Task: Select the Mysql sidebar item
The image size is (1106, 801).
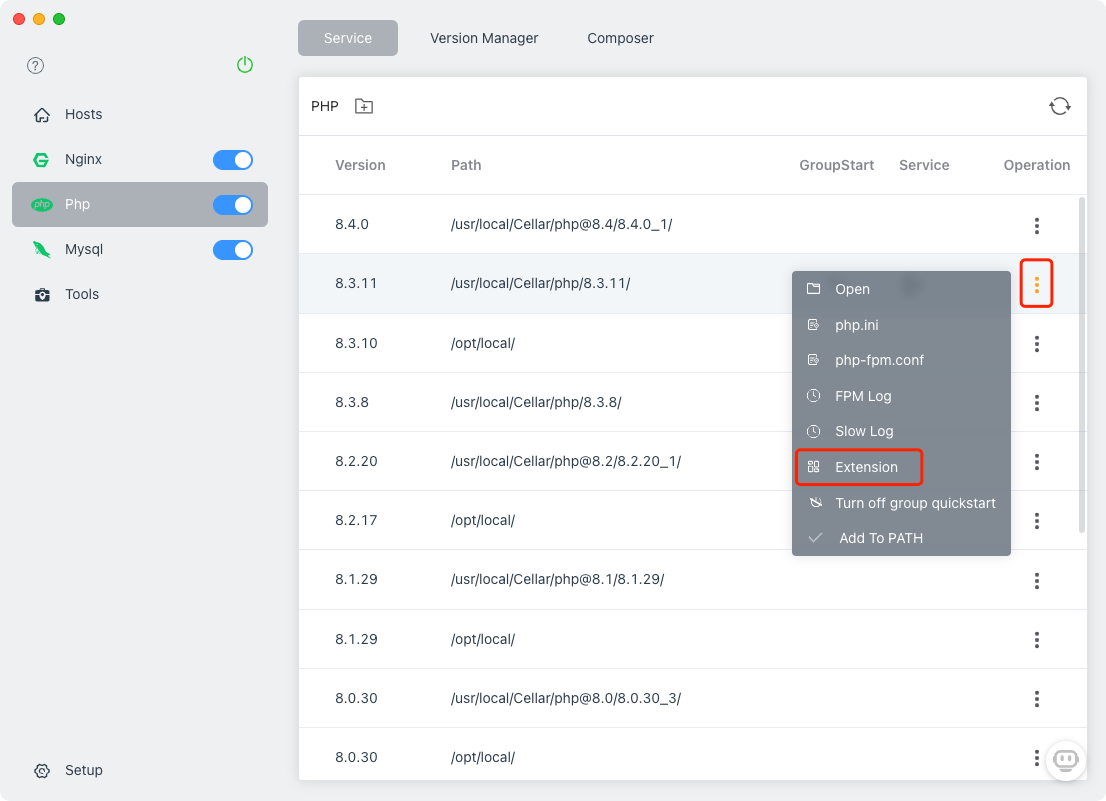Action: click(140, 250)
